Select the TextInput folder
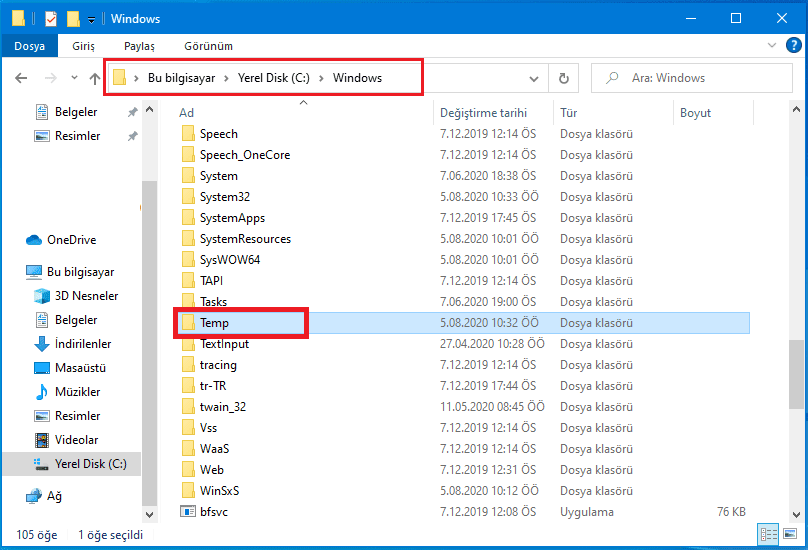Image resolution: width=808 pixels, height=550 pixels. pyautogui.click(x=224, y=344)
